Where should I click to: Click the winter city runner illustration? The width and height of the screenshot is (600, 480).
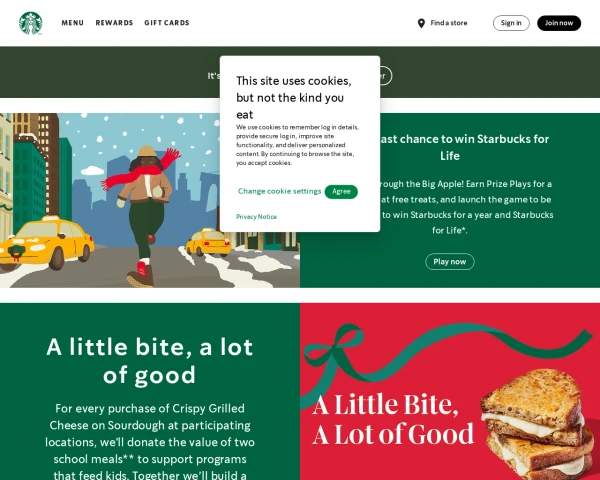(150, 200)
